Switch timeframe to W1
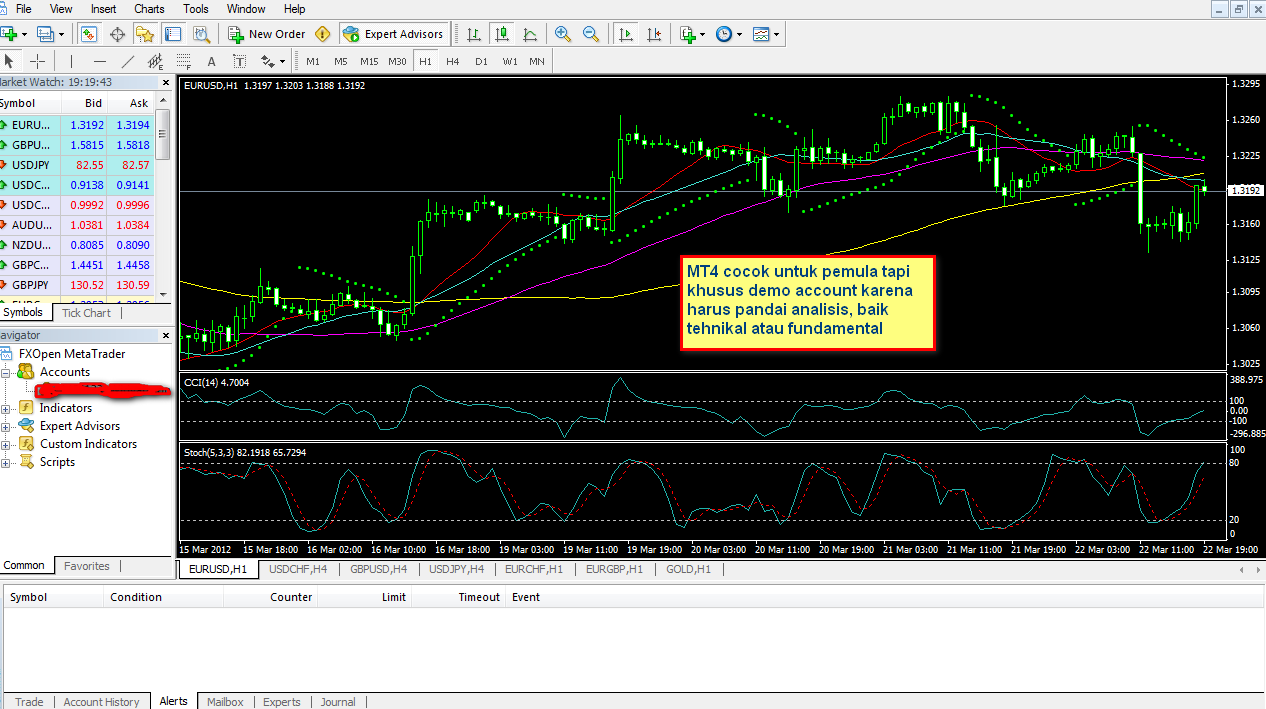1266x709 pixels. (x=510, y=61)
